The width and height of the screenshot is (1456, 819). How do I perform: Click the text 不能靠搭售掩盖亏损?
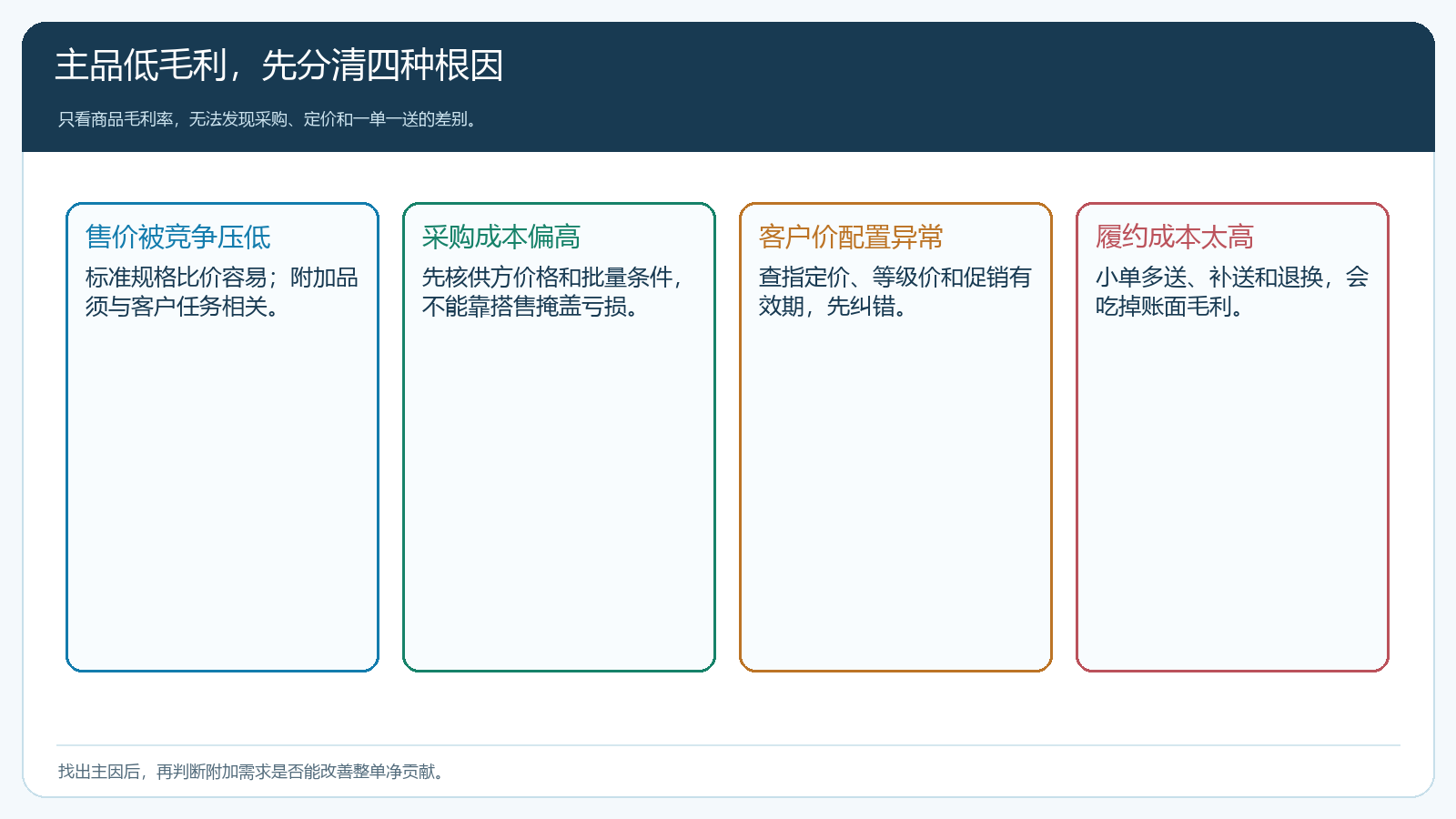click(524, 307)
